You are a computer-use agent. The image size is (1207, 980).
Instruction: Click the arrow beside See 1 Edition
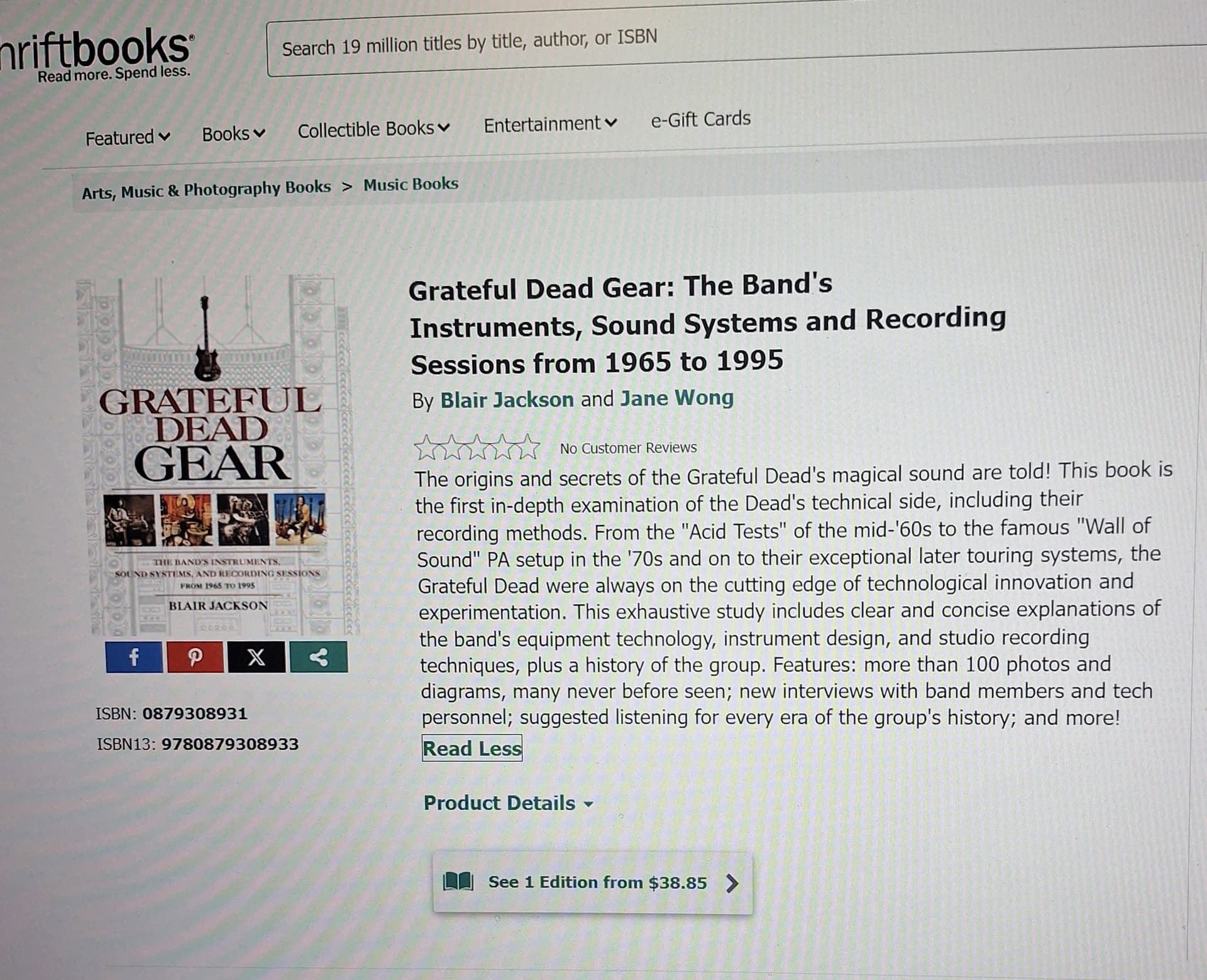click(731, 883)
